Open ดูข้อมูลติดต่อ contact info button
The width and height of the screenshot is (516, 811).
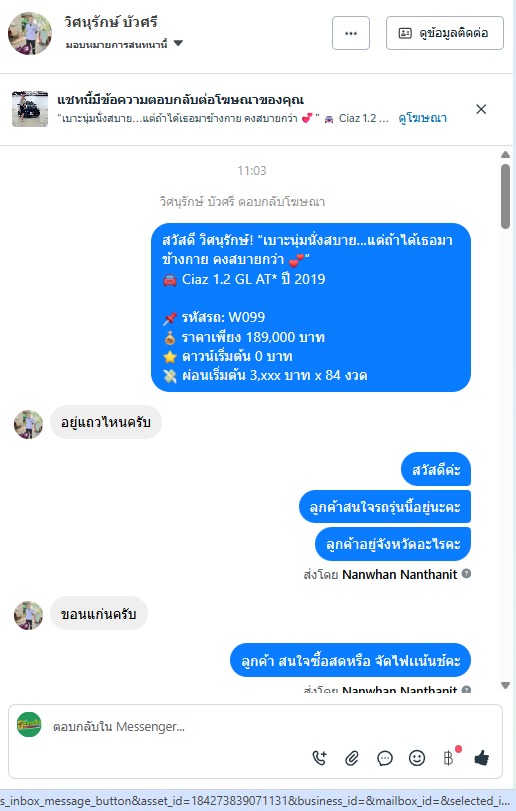[x=445, y=33]
